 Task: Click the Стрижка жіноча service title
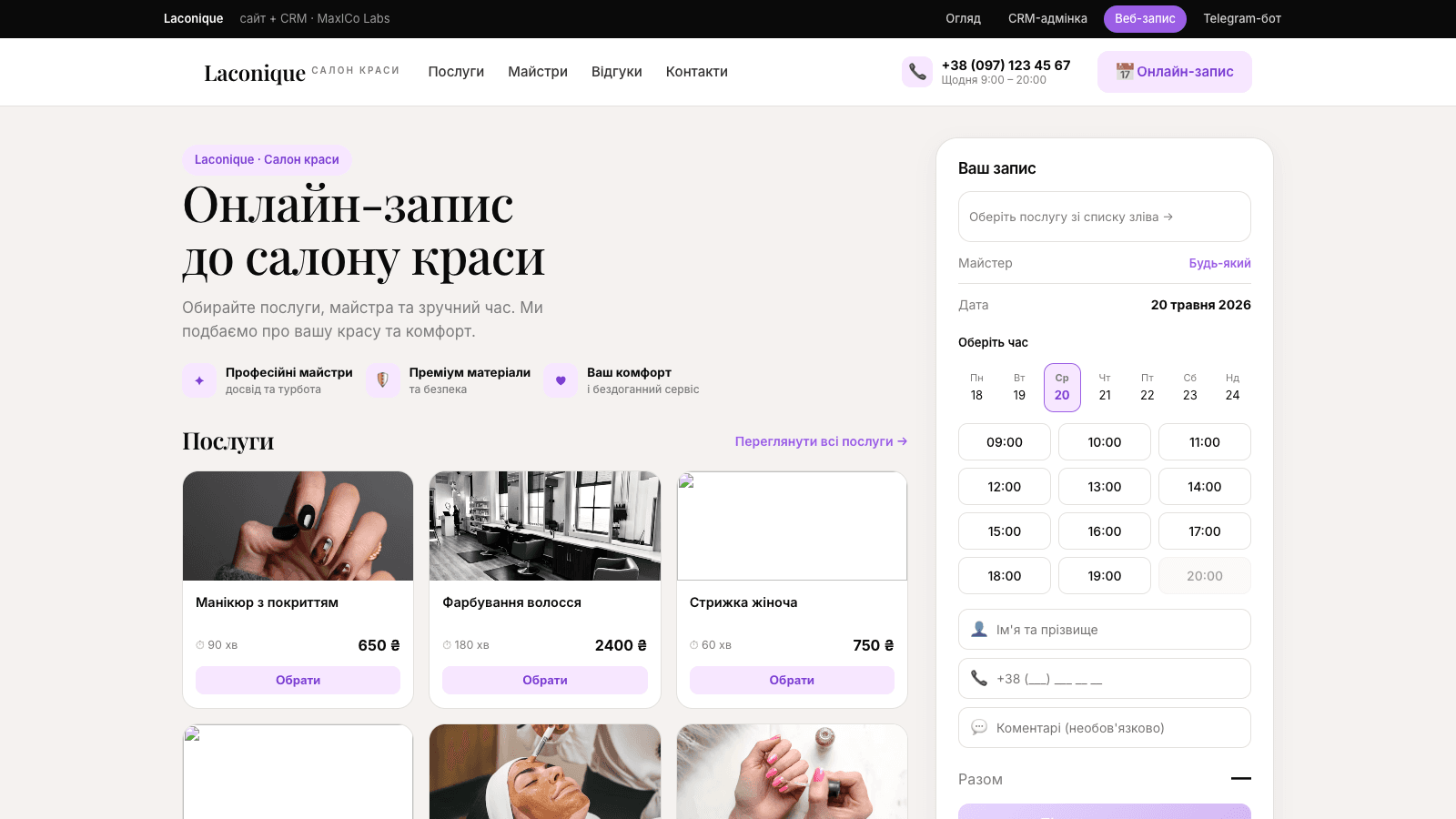743,602
